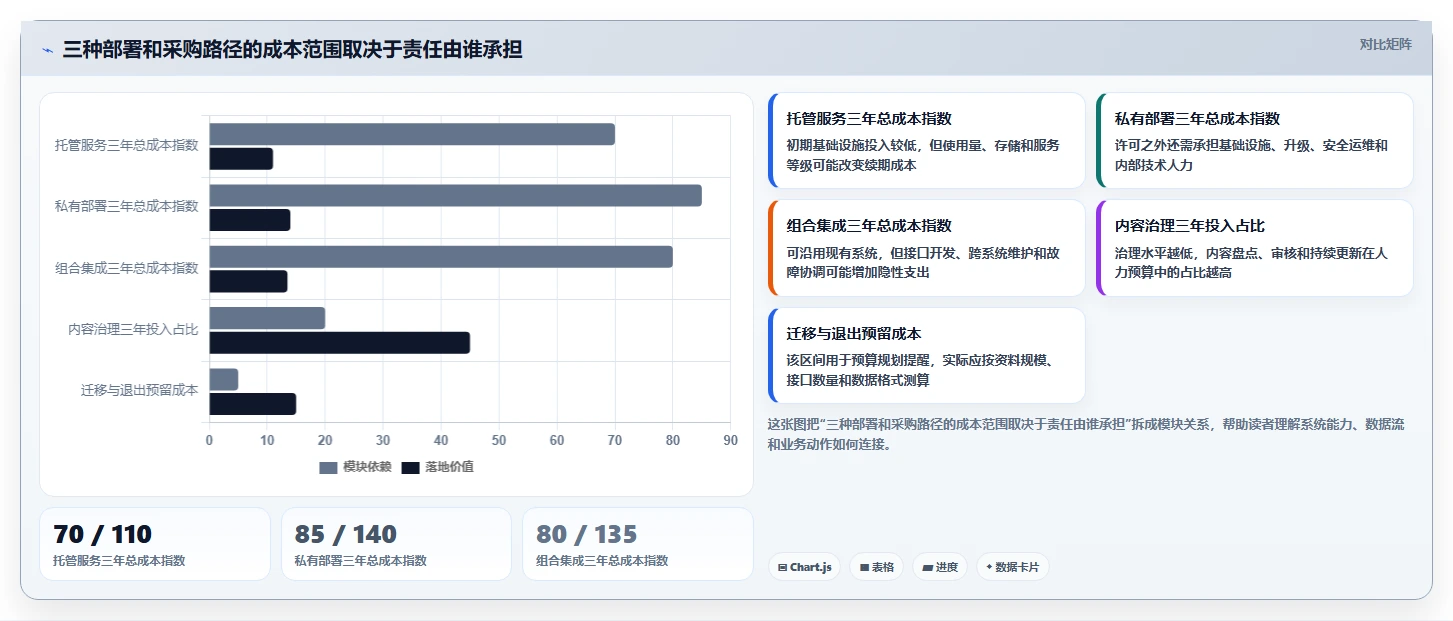Screen dimensions: 1453x621
Task: Click the main title 三种部署和采购路径的成本范围
Action: coord(293,50)
